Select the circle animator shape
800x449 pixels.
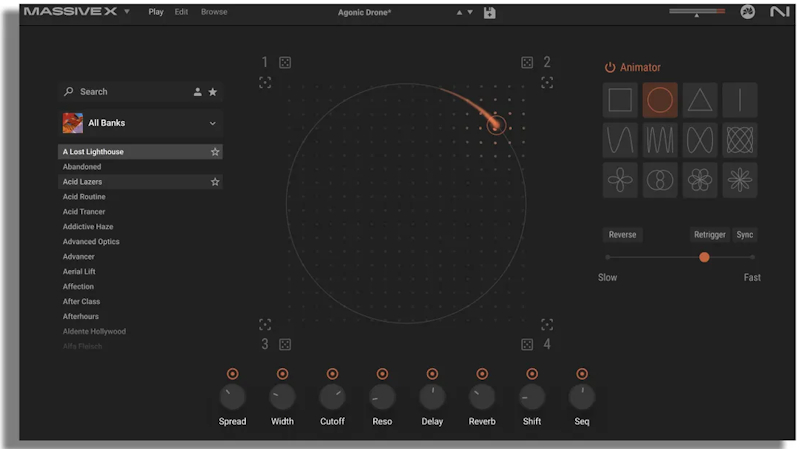tap(660, 100)
